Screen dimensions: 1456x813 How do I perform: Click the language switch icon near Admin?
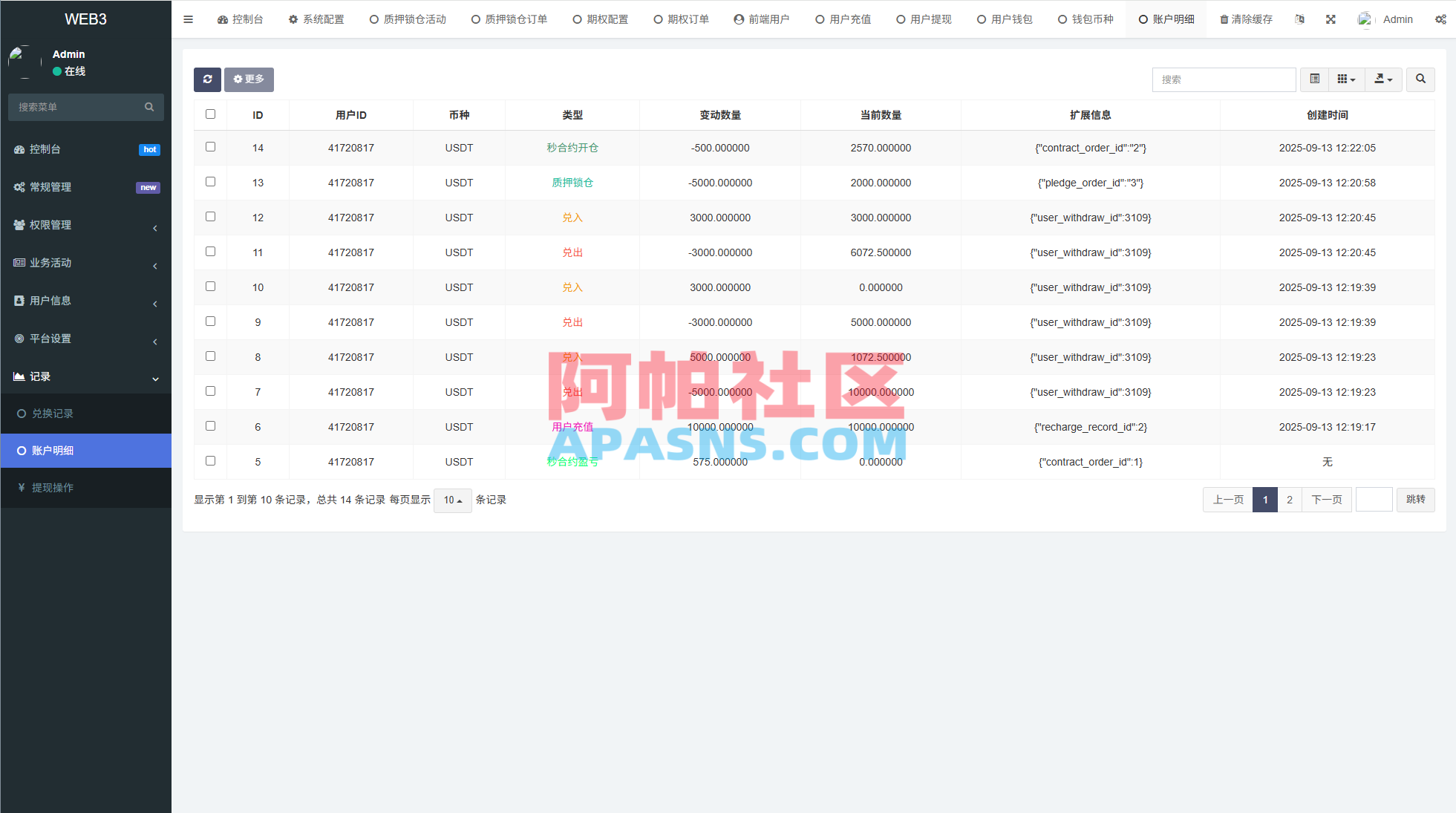pyautogui.click(x=1299, y=19)
